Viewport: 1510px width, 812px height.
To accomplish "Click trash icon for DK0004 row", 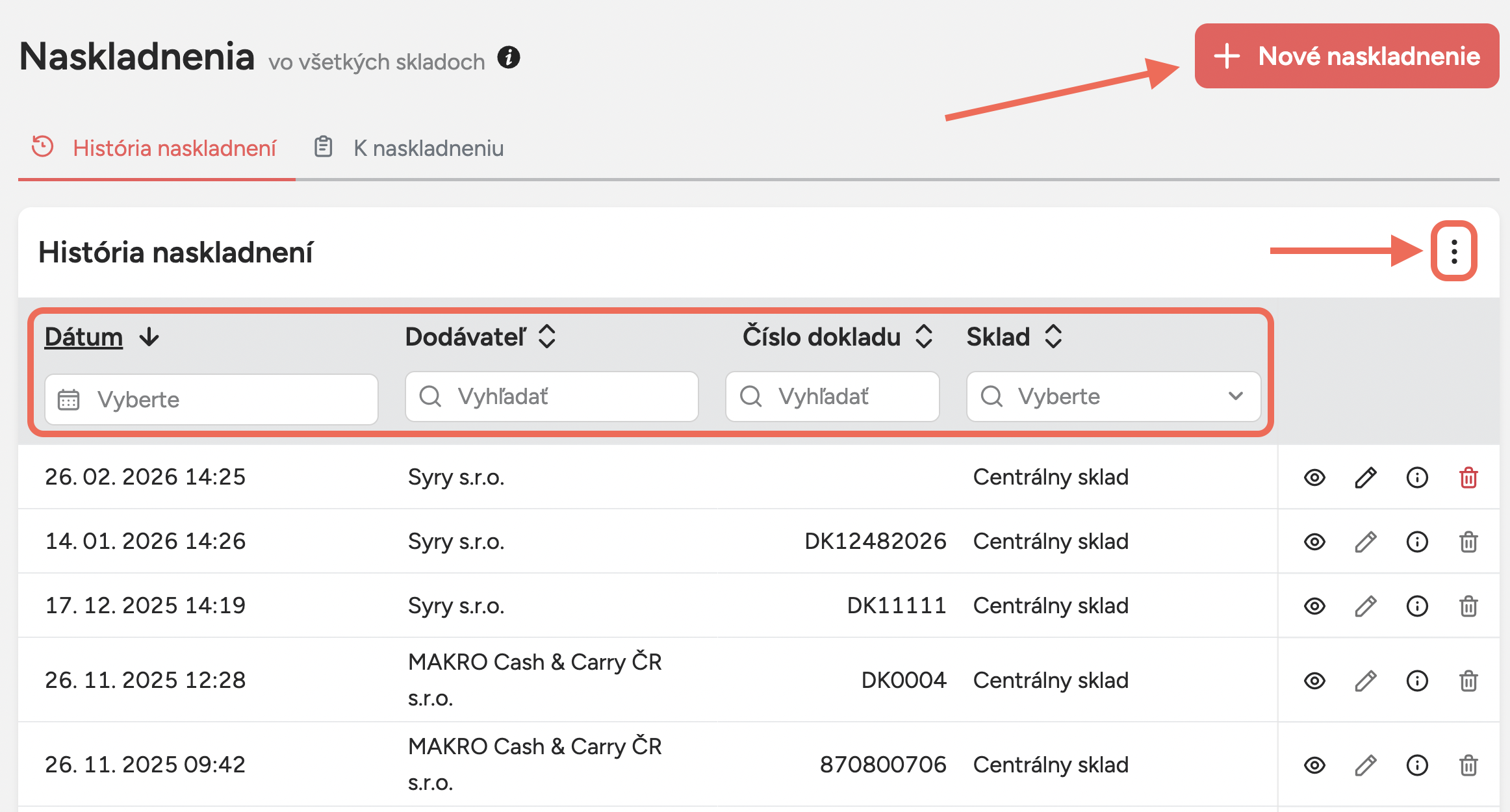I will [x=1468, y=681].
